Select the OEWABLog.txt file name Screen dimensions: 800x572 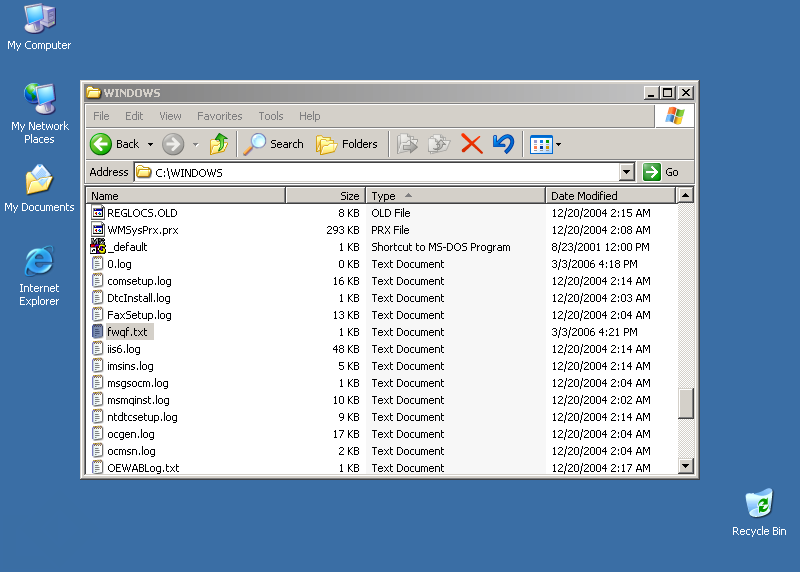point(143,468)
